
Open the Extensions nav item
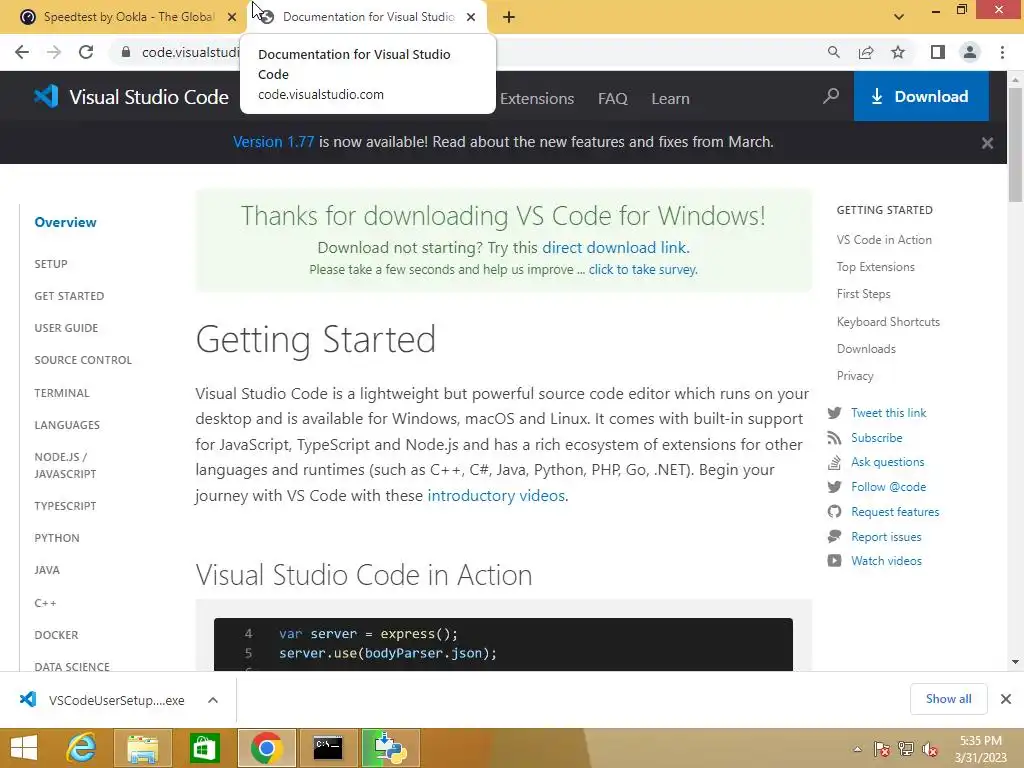coord(537,99)
